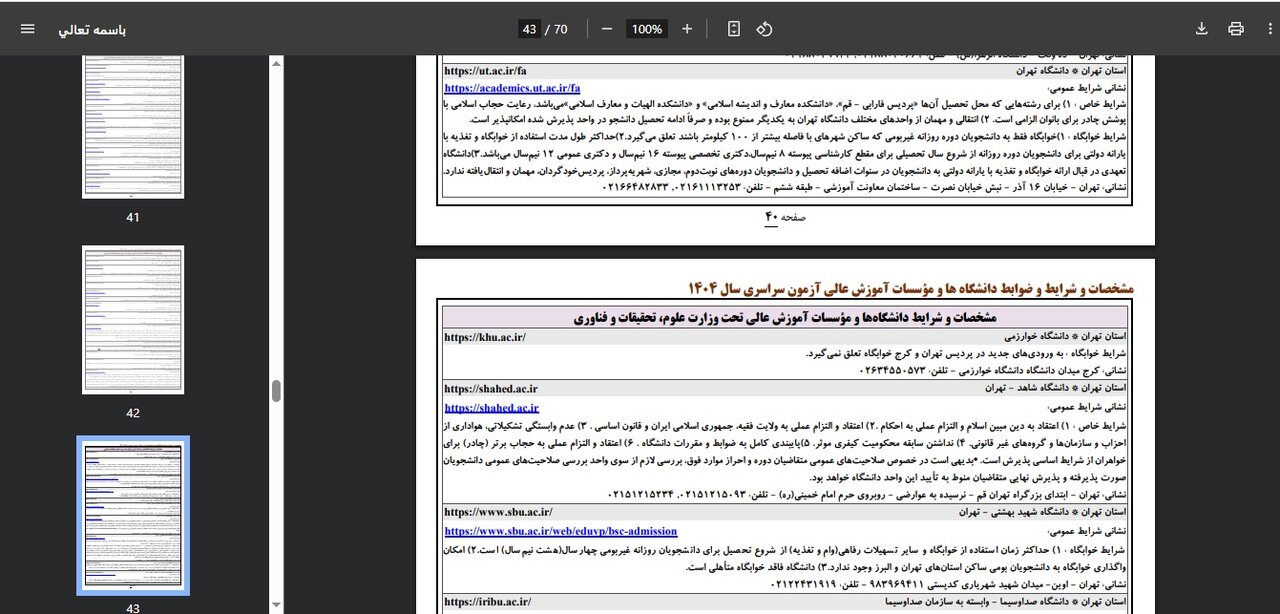1280x614 pixels.
Task: Select the page 41 thumbnail
Action: tap(133, 125)
